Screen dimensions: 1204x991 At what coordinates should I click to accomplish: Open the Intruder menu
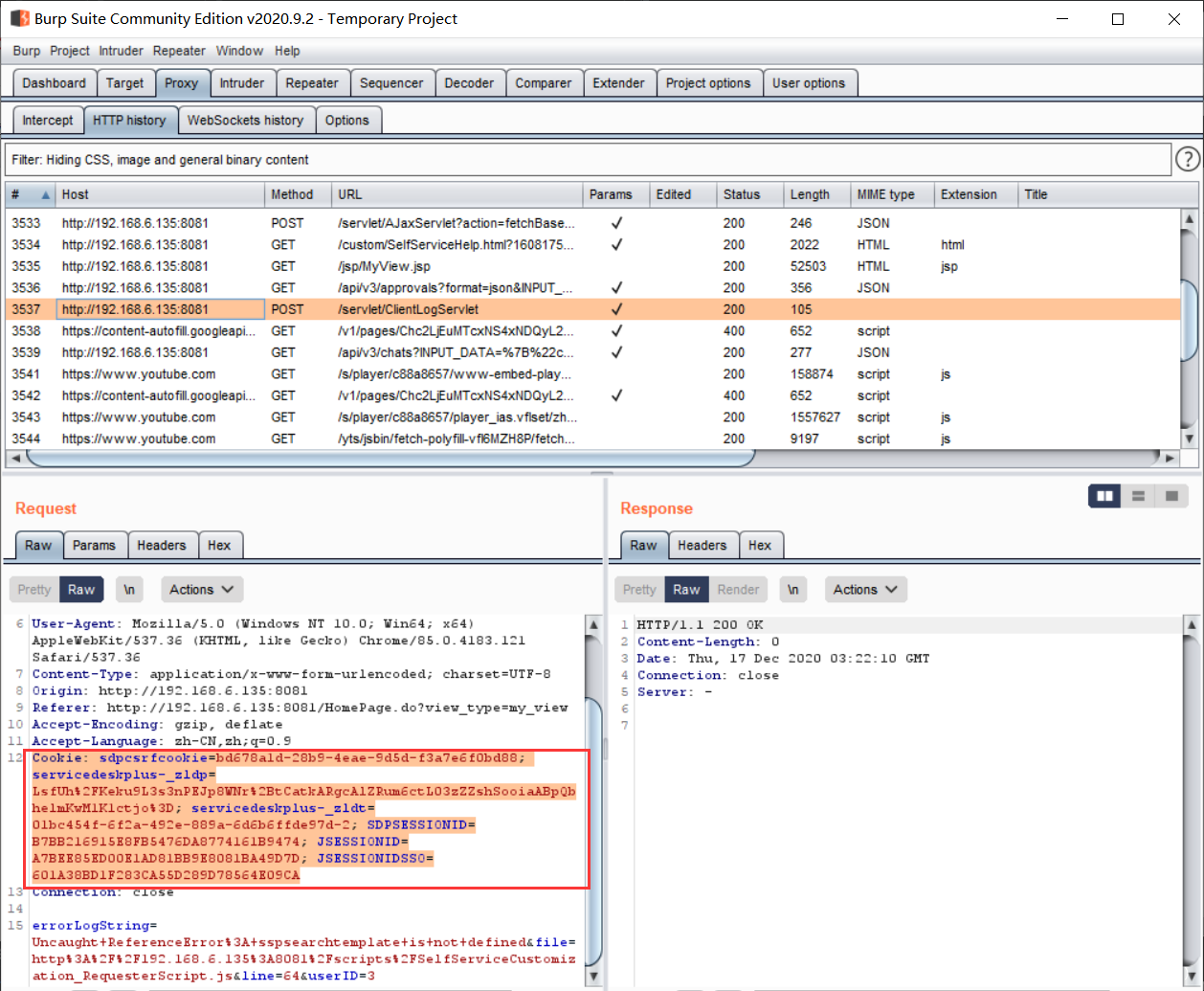point(122,51)
